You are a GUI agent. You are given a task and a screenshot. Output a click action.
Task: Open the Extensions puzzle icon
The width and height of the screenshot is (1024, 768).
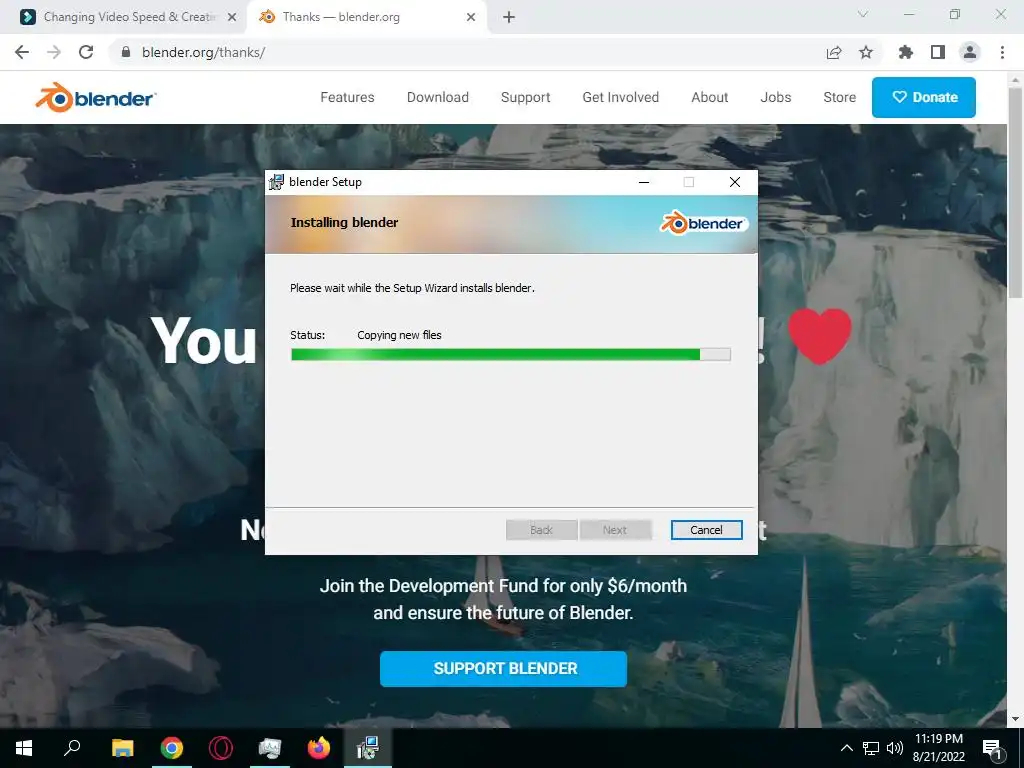906,52
